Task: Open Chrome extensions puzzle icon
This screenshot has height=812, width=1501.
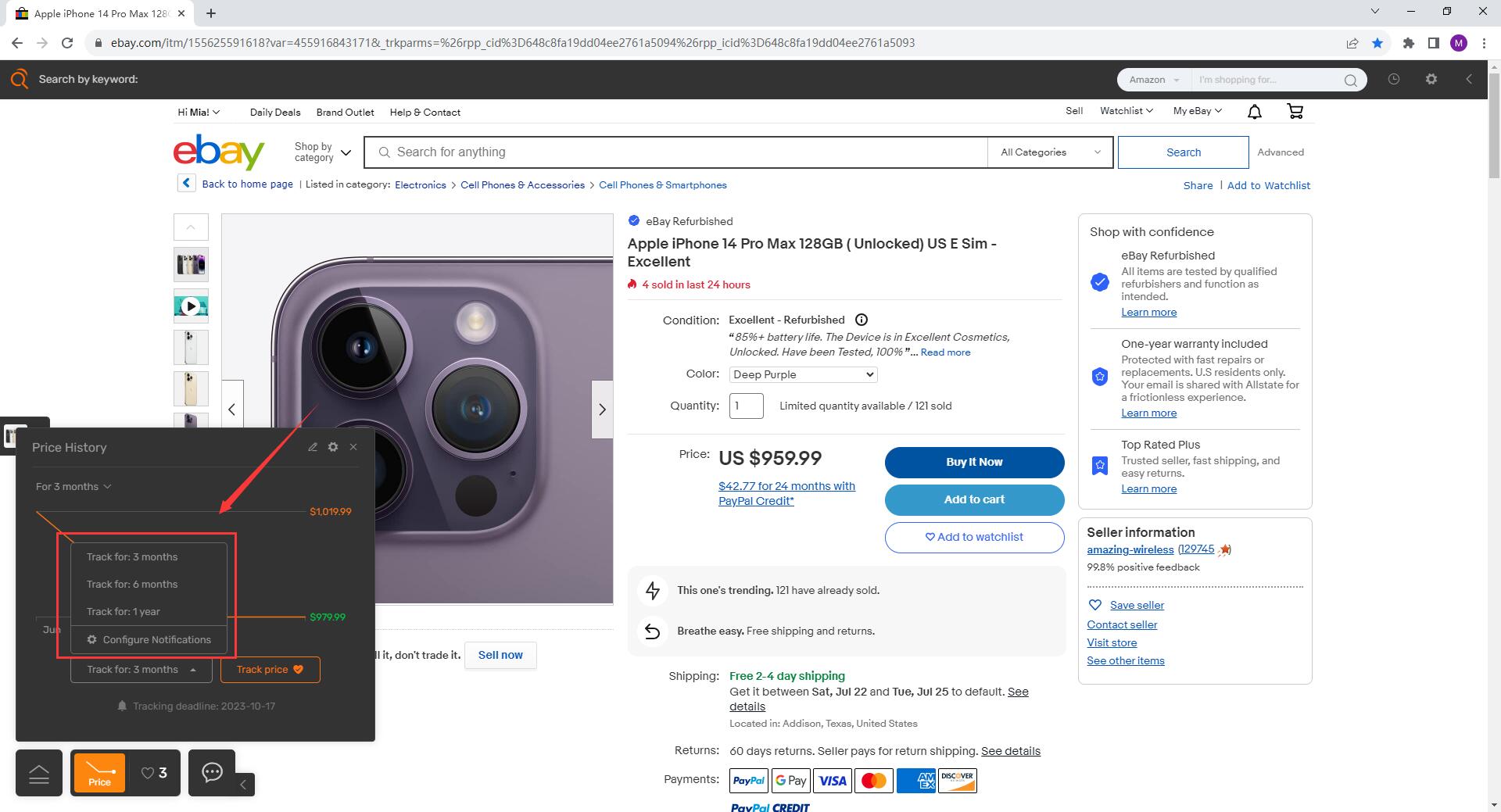Action: pos(1409,43)
